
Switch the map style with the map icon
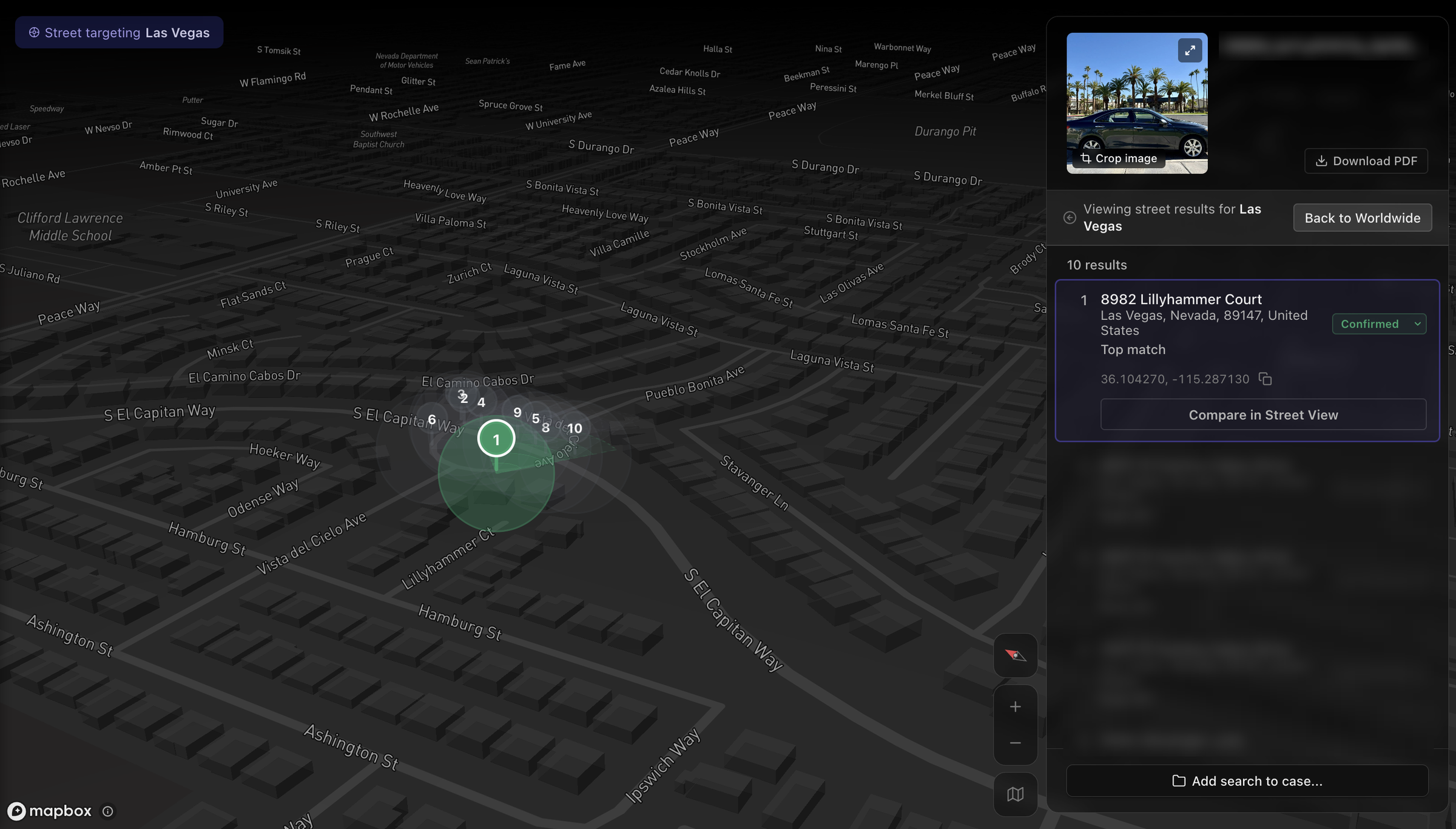click(x=1015, y=794)
